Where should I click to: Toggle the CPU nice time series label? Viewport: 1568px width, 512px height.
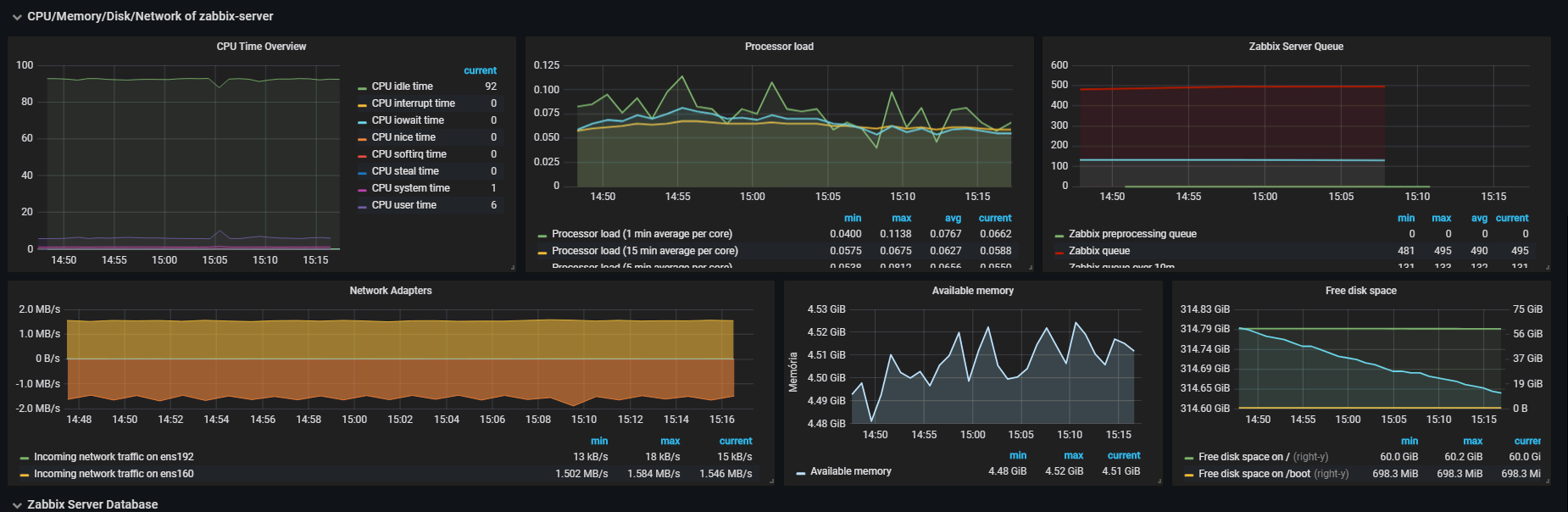[403, 137]
